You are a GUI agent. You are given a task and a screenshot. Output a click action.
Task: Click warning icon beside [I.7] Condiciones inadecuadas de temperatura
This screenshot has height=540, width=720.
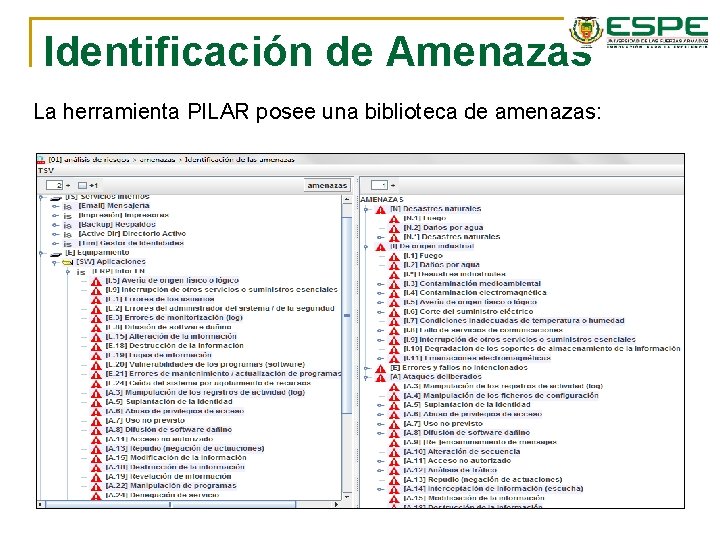click(x=394, y=321)
